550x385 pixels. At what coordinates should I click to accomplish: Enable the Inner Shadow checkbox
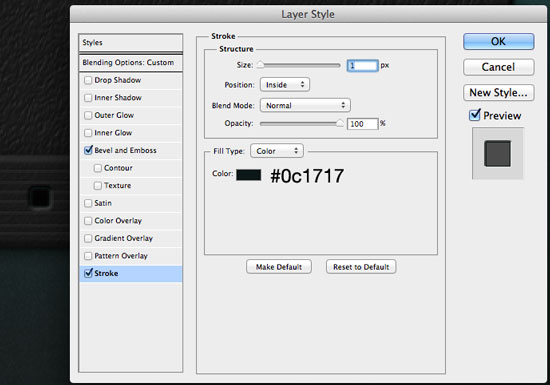point(88,98)
